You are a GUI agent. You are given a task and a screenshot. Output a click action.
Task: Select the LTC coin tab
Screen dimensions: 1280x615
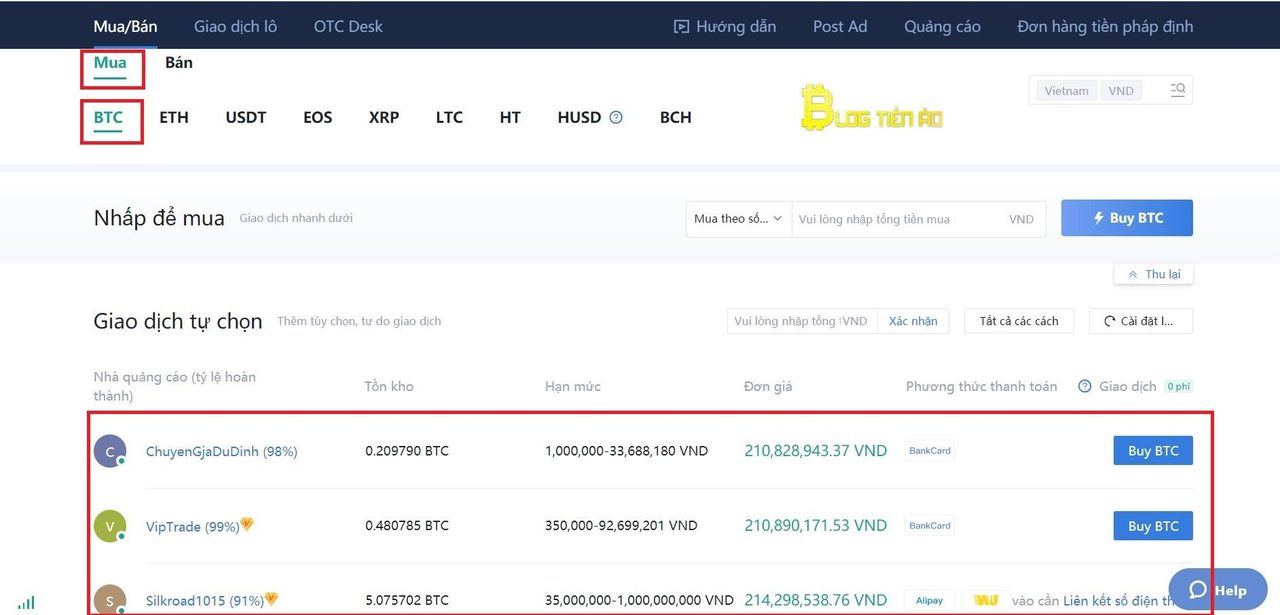click(449, 117)
